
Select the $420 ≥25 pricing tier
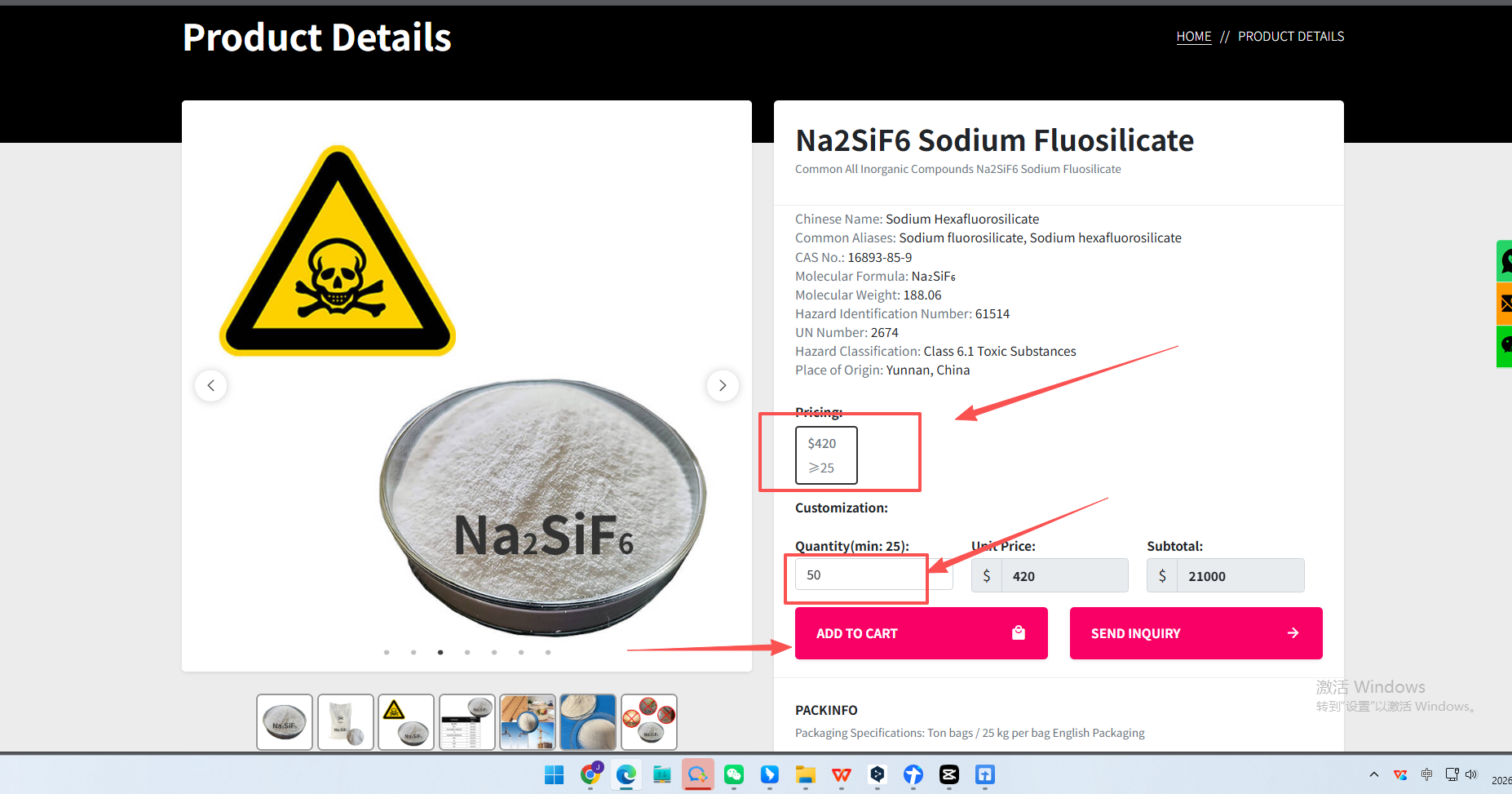point(826,455)
